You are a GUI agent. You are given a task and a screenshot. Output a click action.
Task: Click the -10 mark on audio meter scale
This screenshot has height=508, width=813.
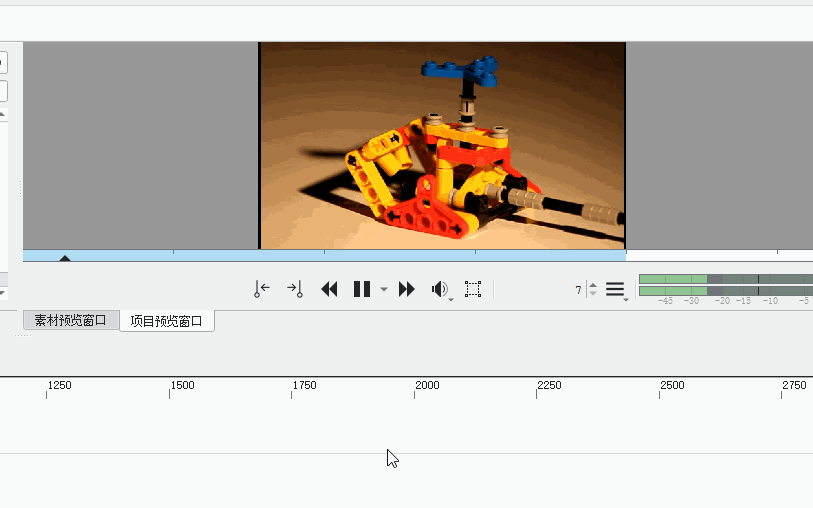[x=770, y=301]
